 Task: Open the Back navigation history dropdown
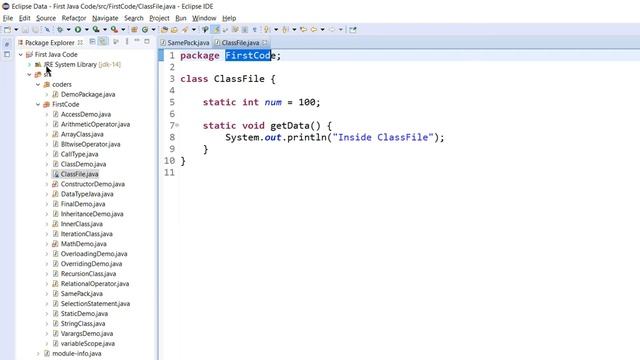(x=322, y=29)
